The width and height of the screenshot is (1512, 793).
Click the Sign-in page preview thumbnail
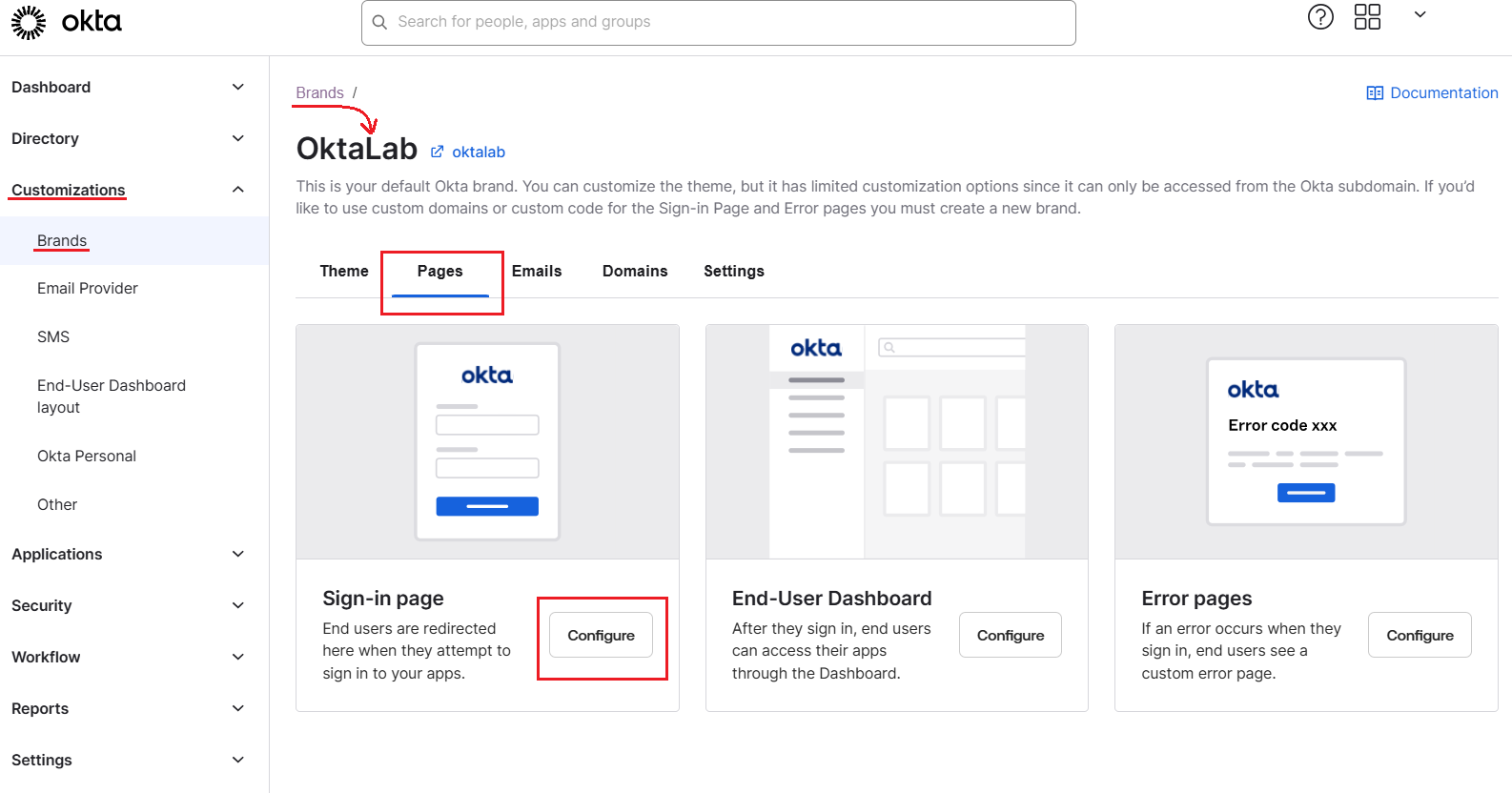tap(487, 442)
